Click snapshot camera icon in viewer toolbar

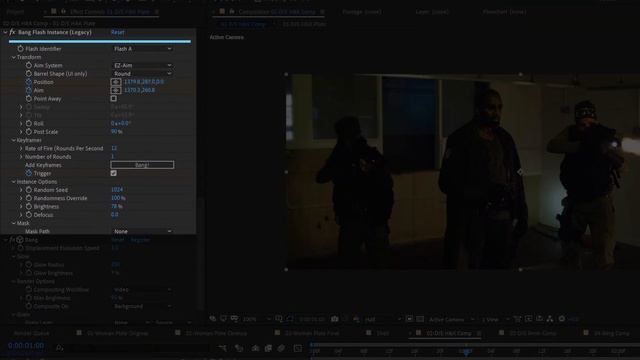(x=335, y=319)
